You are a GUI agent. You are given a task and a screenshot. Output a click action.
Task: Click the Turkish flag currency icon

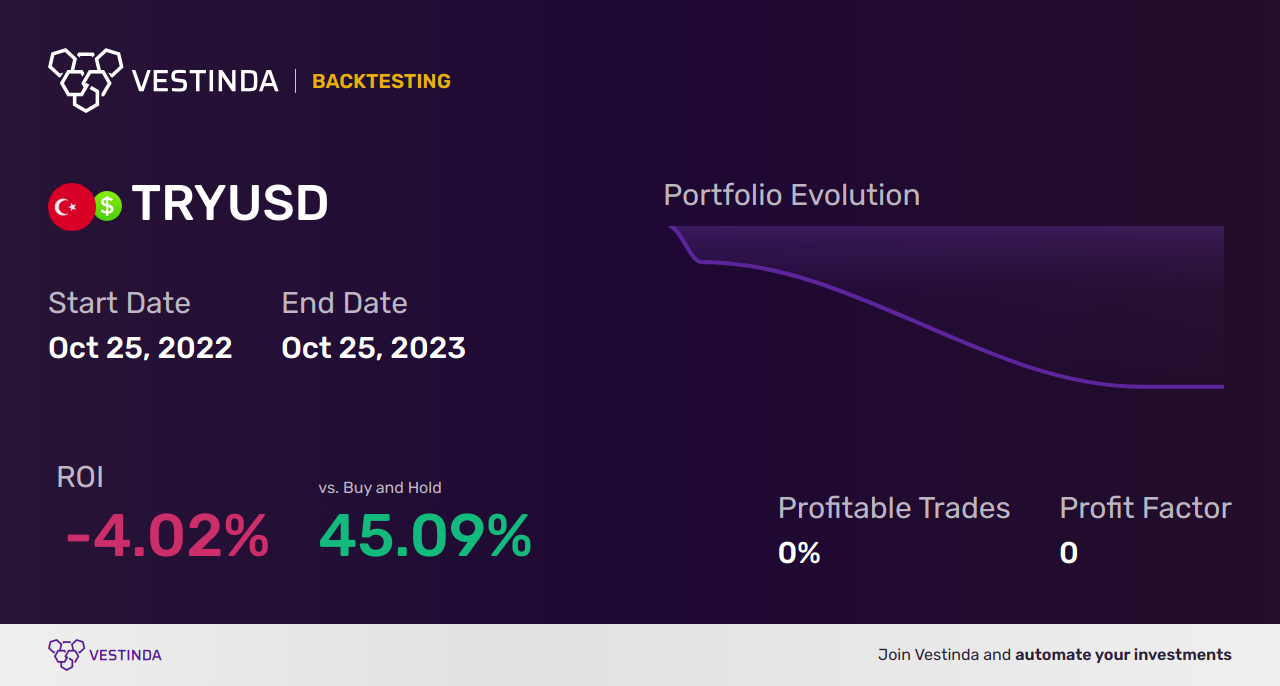71,207
